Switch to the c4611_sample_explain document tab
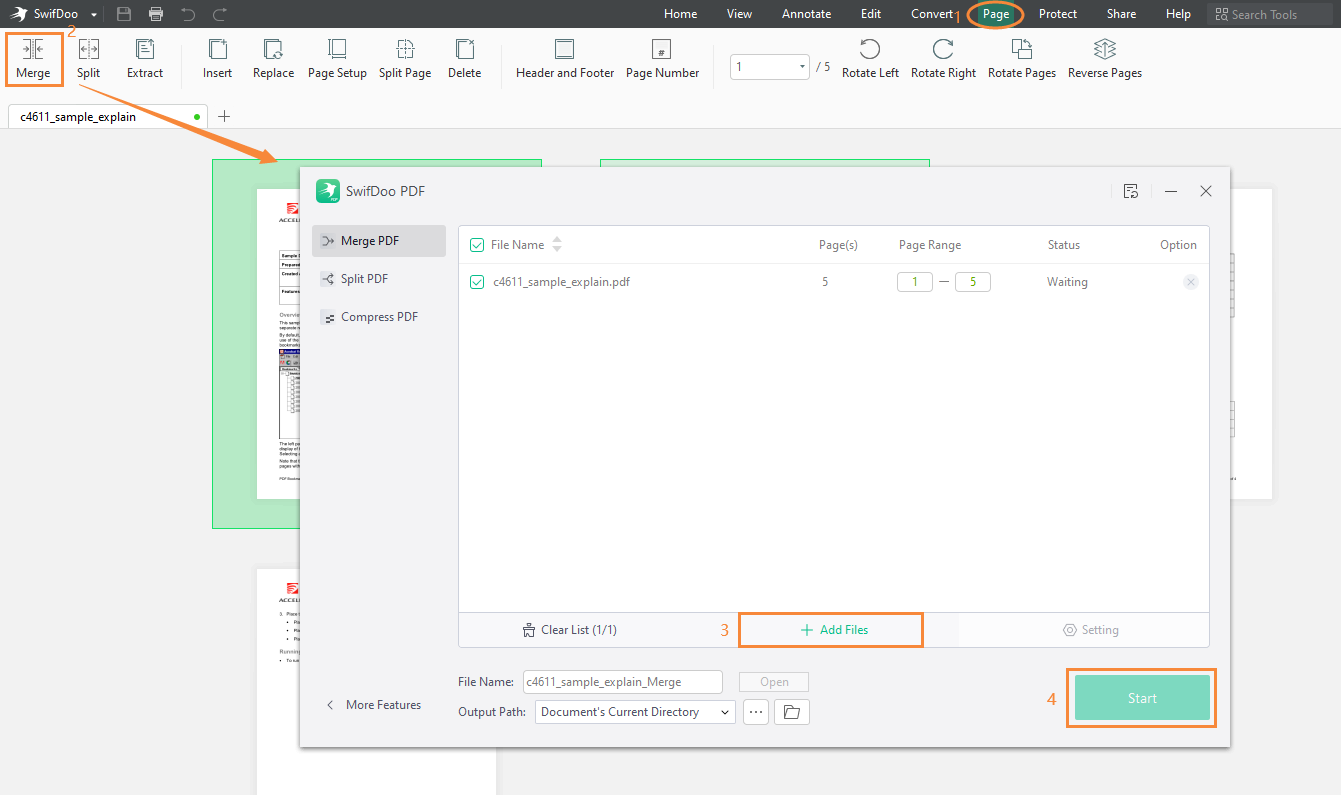This screenshot has height=795, width=1341. click(108, 116)
